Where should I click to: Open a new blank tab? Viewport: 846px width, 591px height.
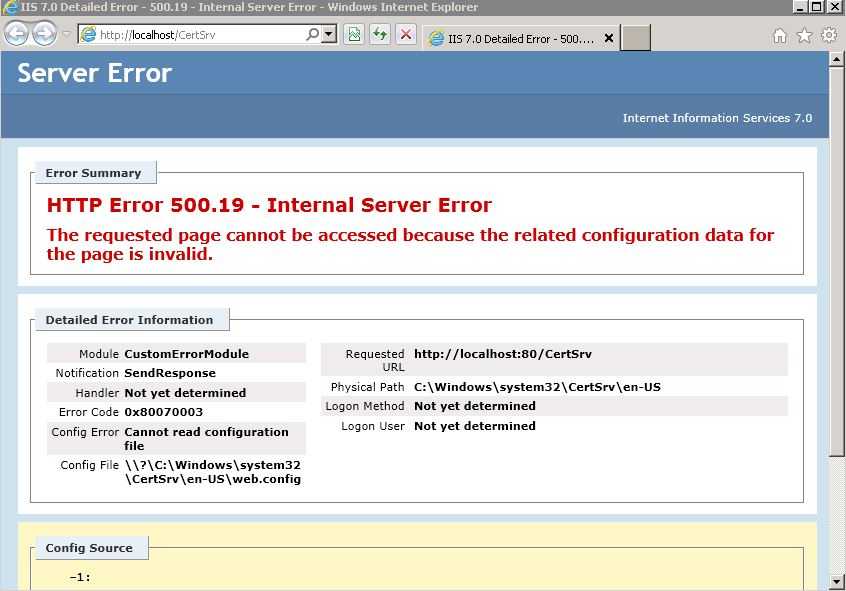(x=635, y=38)
